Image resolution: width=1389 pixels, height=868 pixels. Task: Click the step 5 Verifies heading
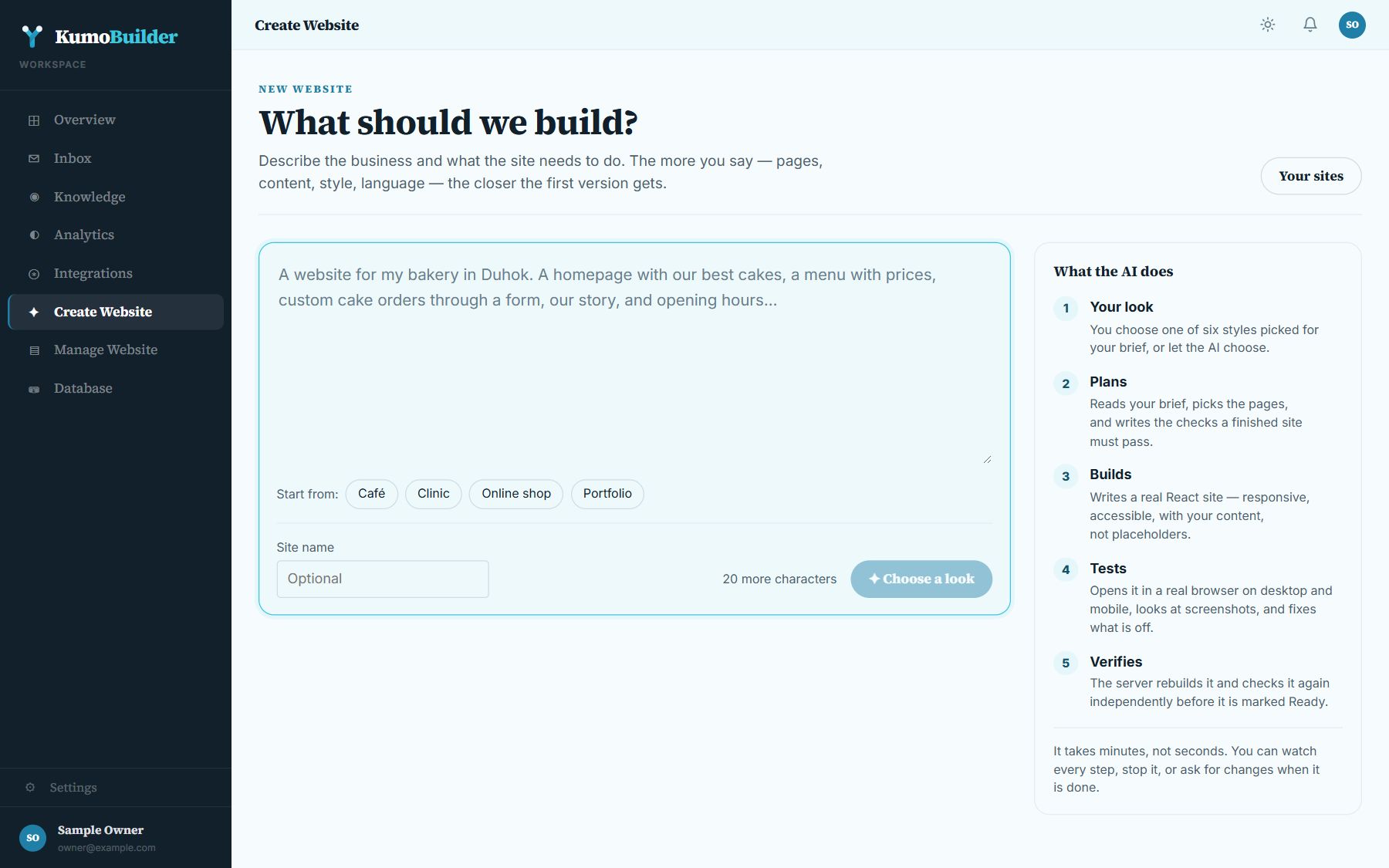tap(1116, 662)
